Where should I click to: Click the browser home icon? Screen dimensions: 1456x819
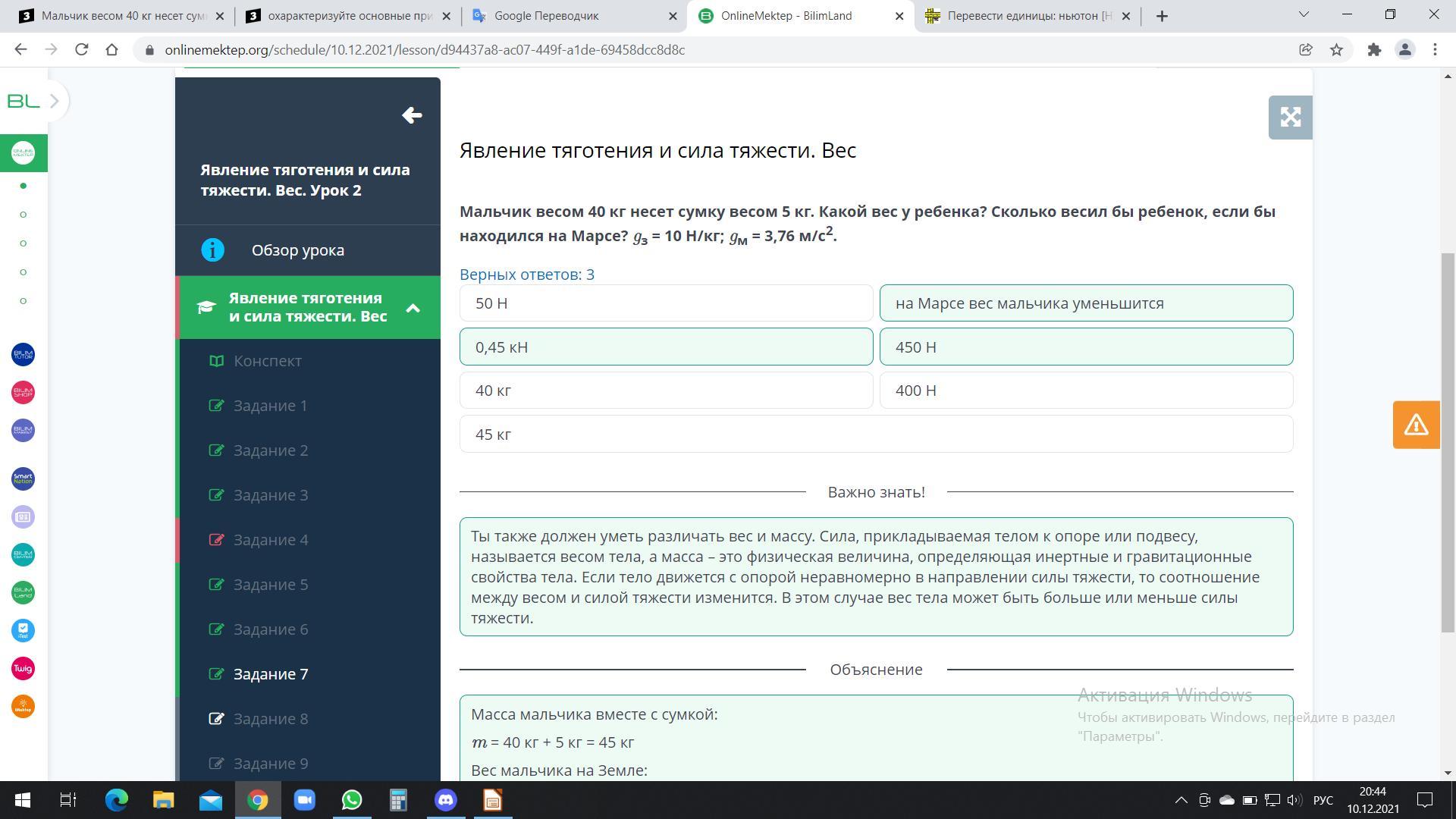point(111,49)
